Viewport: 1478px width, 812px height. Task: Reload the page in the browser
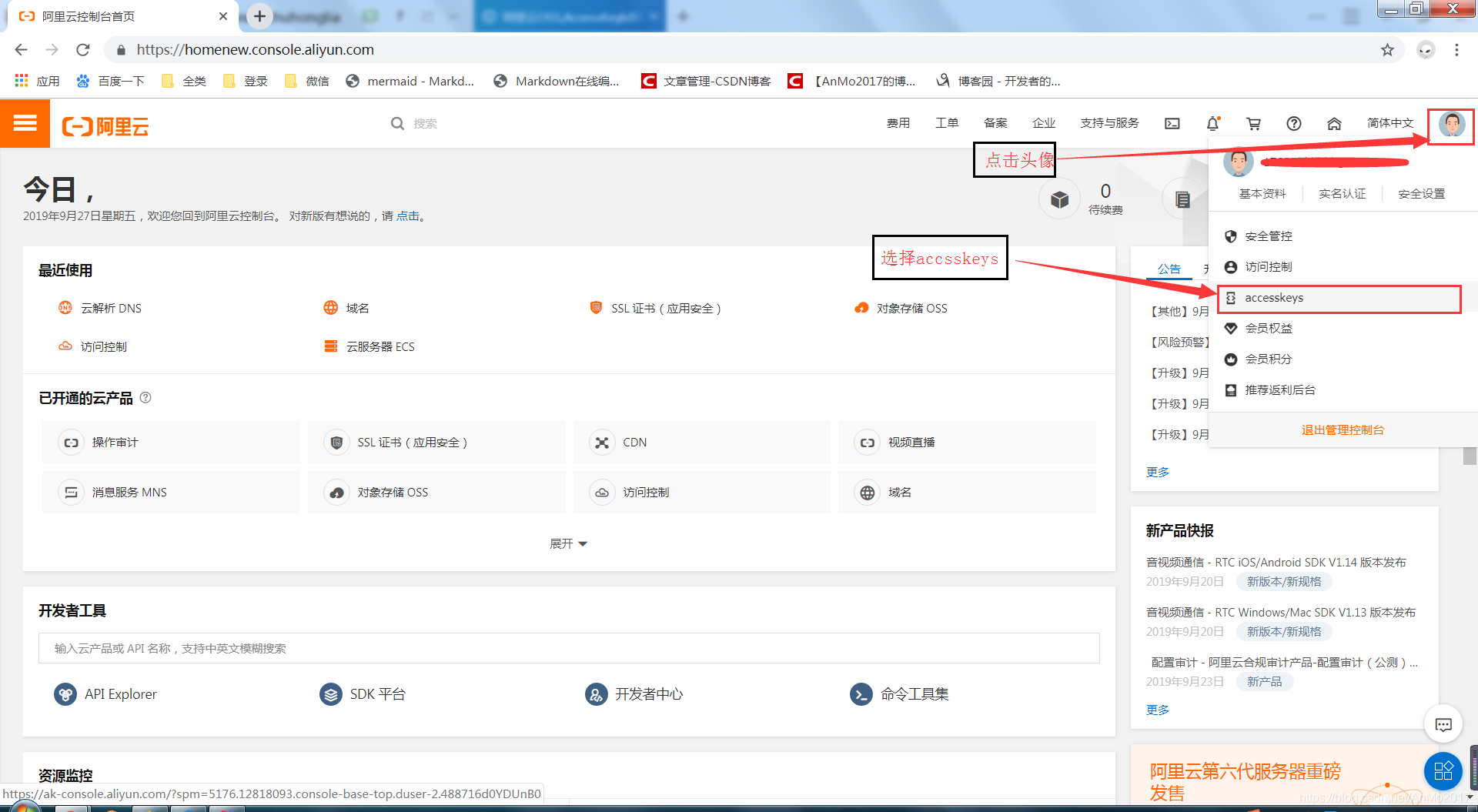pyautogui.click(x=83, y=50)
